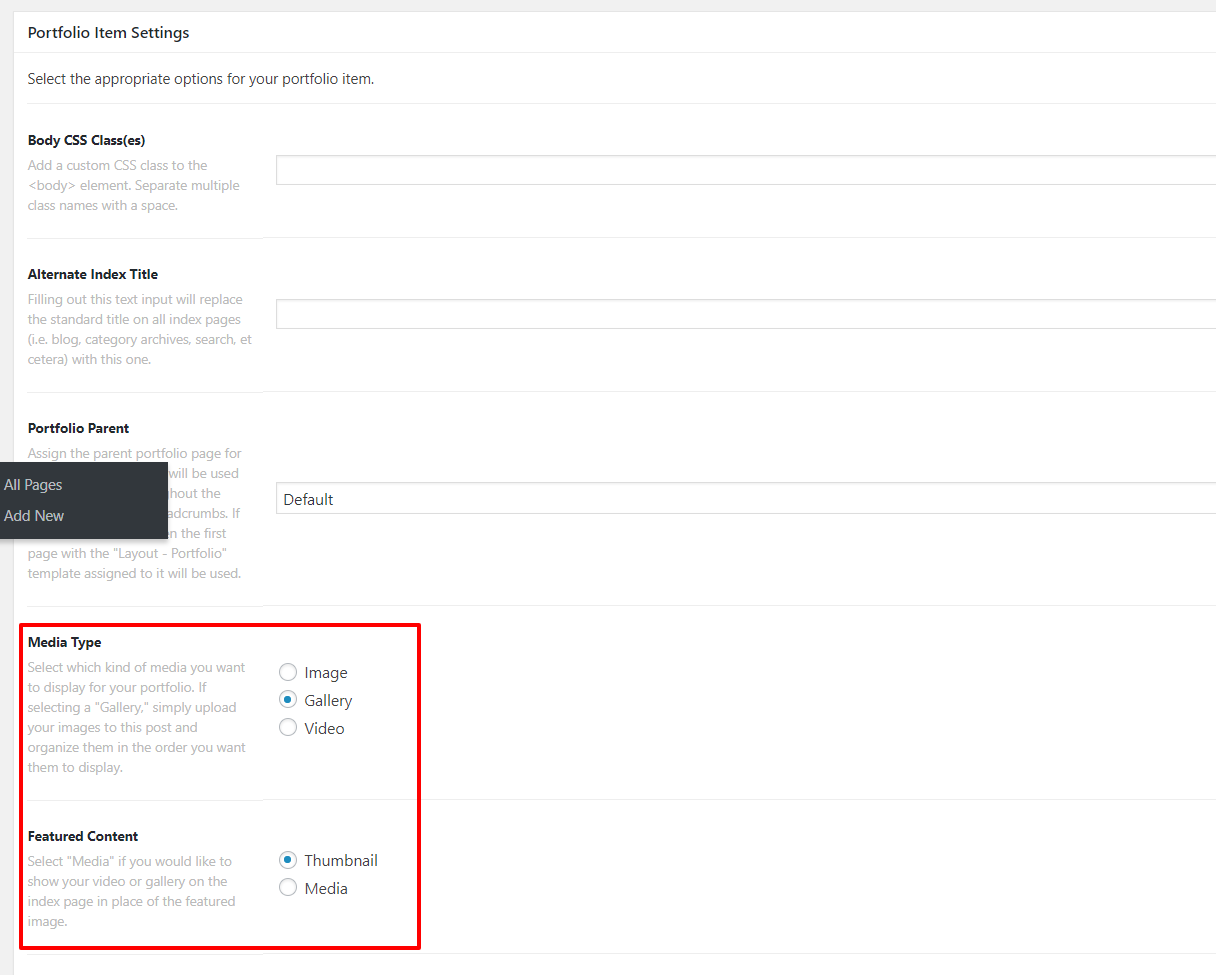Select the Gallery media type option

click(288, 700)
